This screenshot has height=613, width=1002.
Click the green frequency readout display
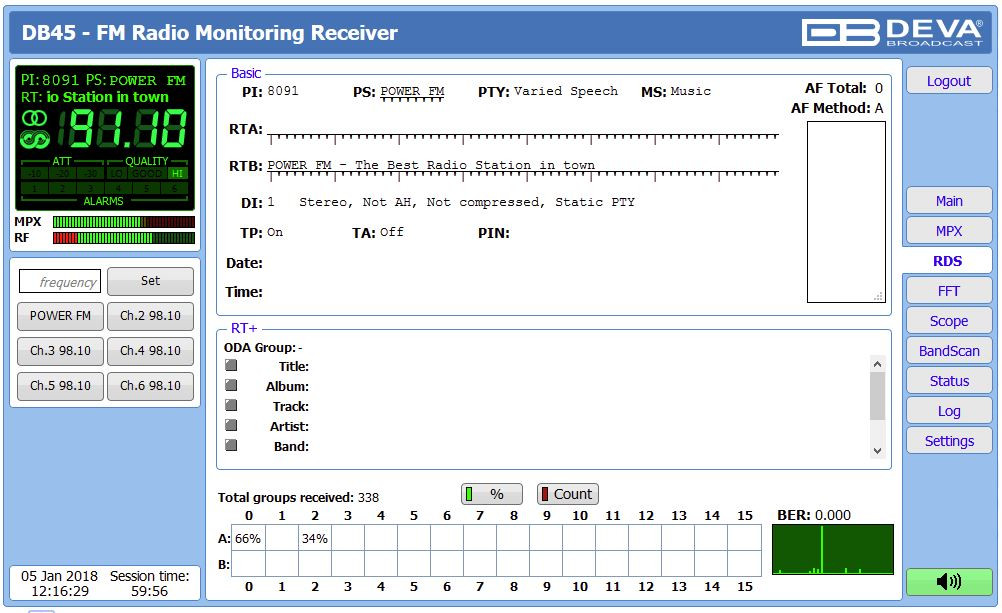pos(123,128)
